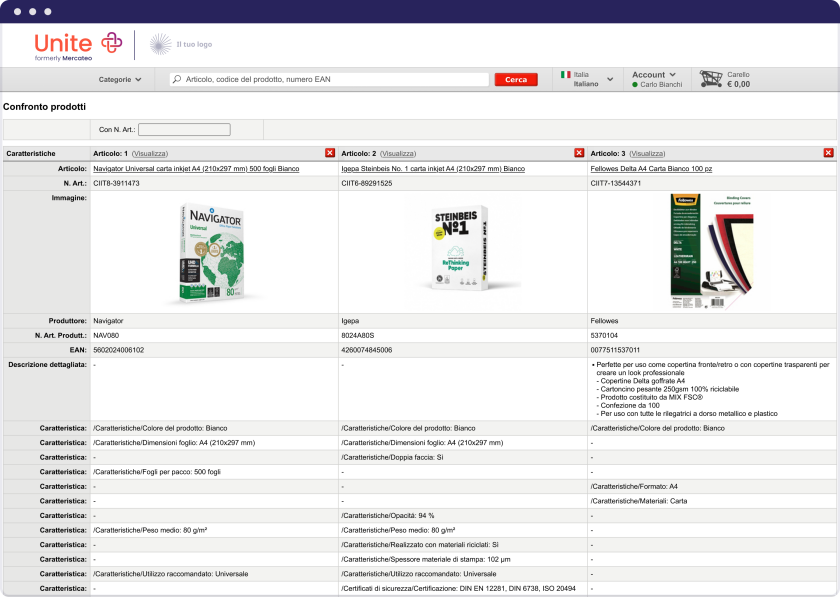Click the Caratteristiche column header
The height and width of the screenshot is (597, 840).
click(x=31, y=153)
